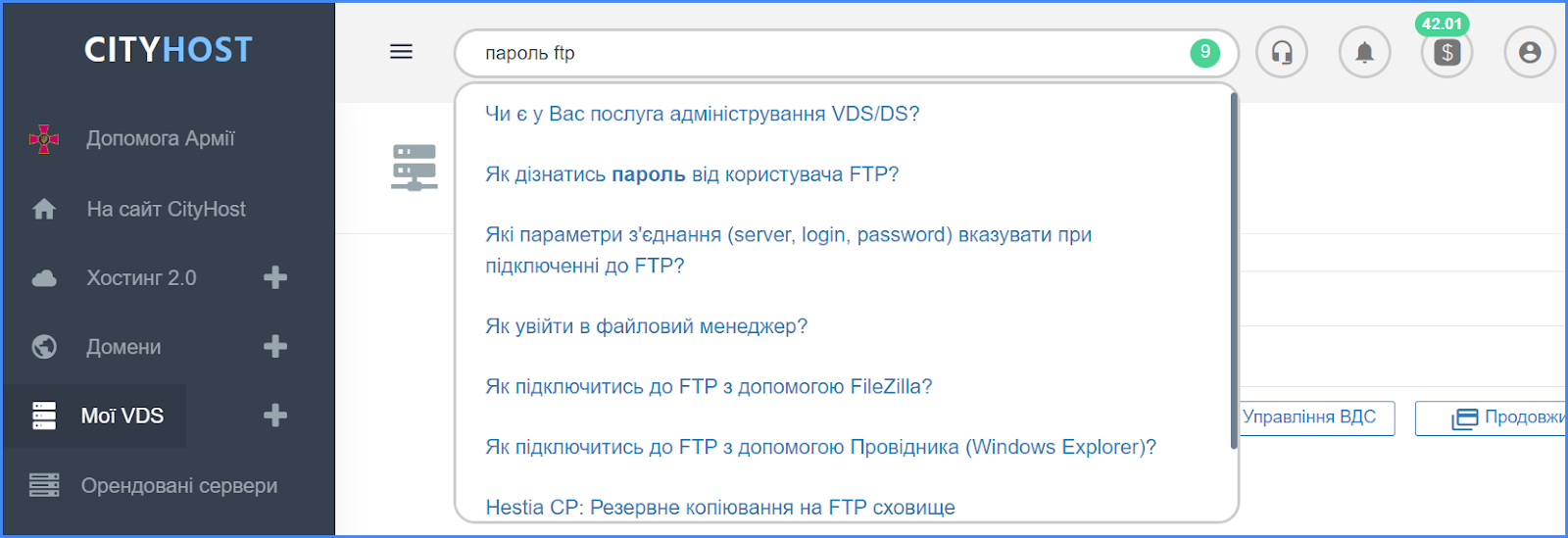Screen dimensions: 1568x538
Task: Open balance dollar icon showing 42.01
Action: coord(1446,52)
